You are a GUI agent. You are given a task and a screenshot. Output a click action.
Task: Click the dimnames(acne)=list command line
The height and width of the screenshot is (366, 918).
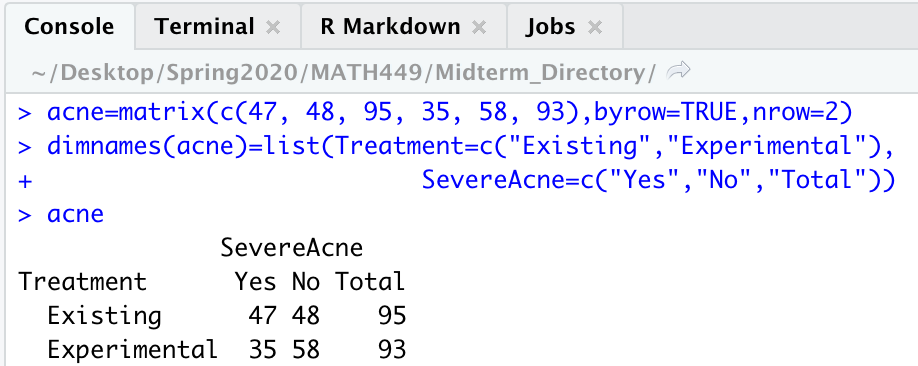456,146
